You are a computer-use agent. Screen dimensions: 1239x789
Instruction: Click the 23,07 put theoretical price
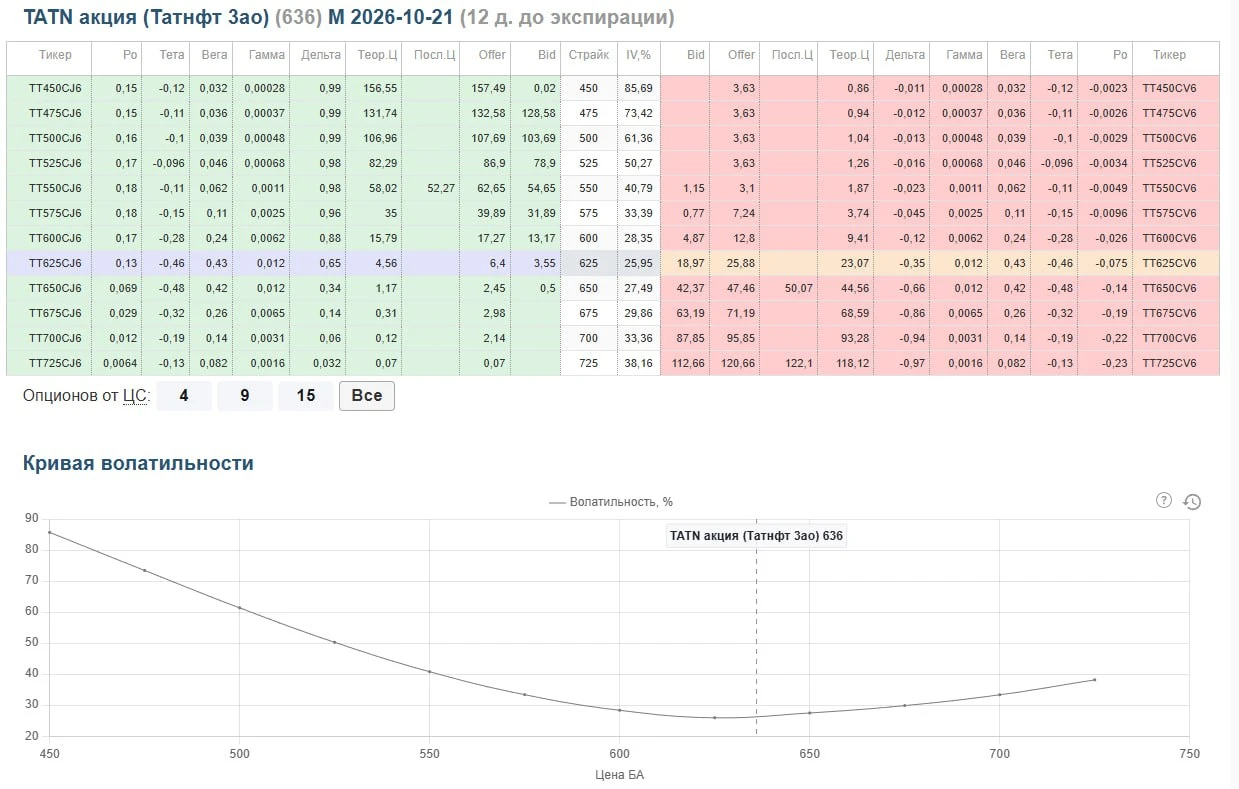click(x=845, y=263)
